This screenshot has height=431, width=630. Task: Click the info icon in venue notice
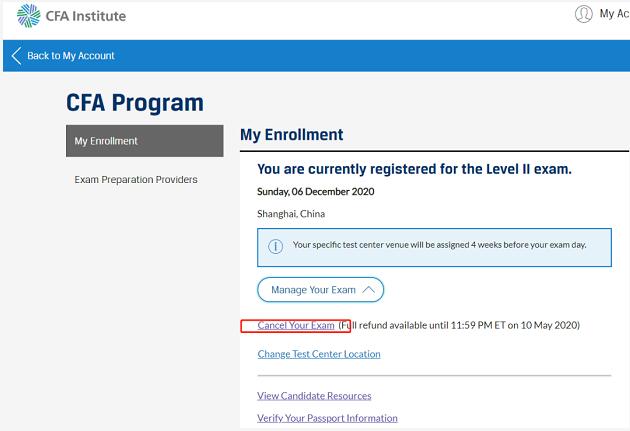[x=276, y=246]
